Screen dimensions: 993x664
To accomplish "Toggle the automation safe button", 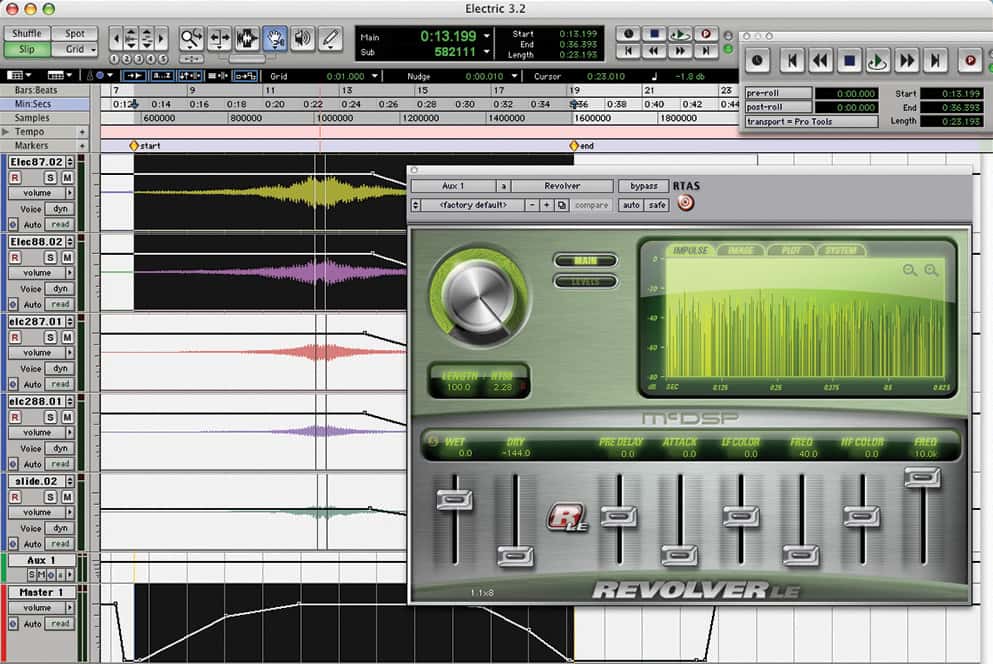I will pyautogui.click(x=657, y=205).
